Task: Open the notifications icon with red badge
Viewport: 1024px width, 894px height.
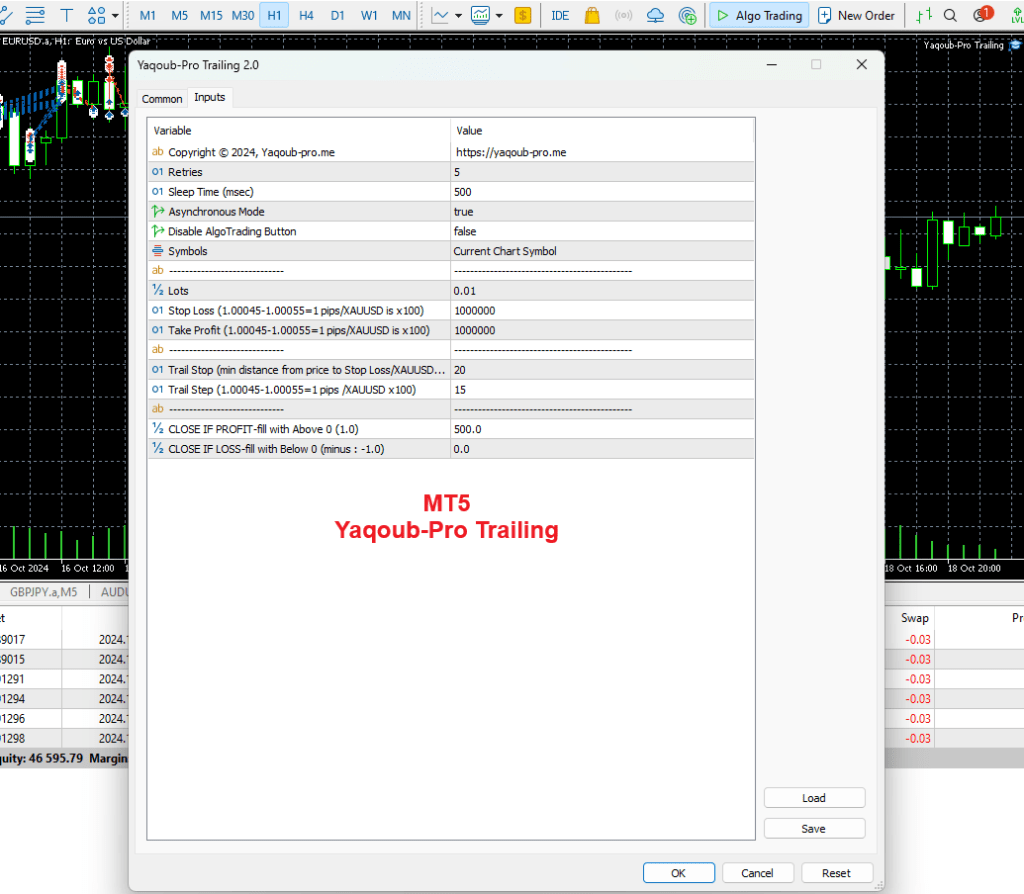Action: coord(982,15)
